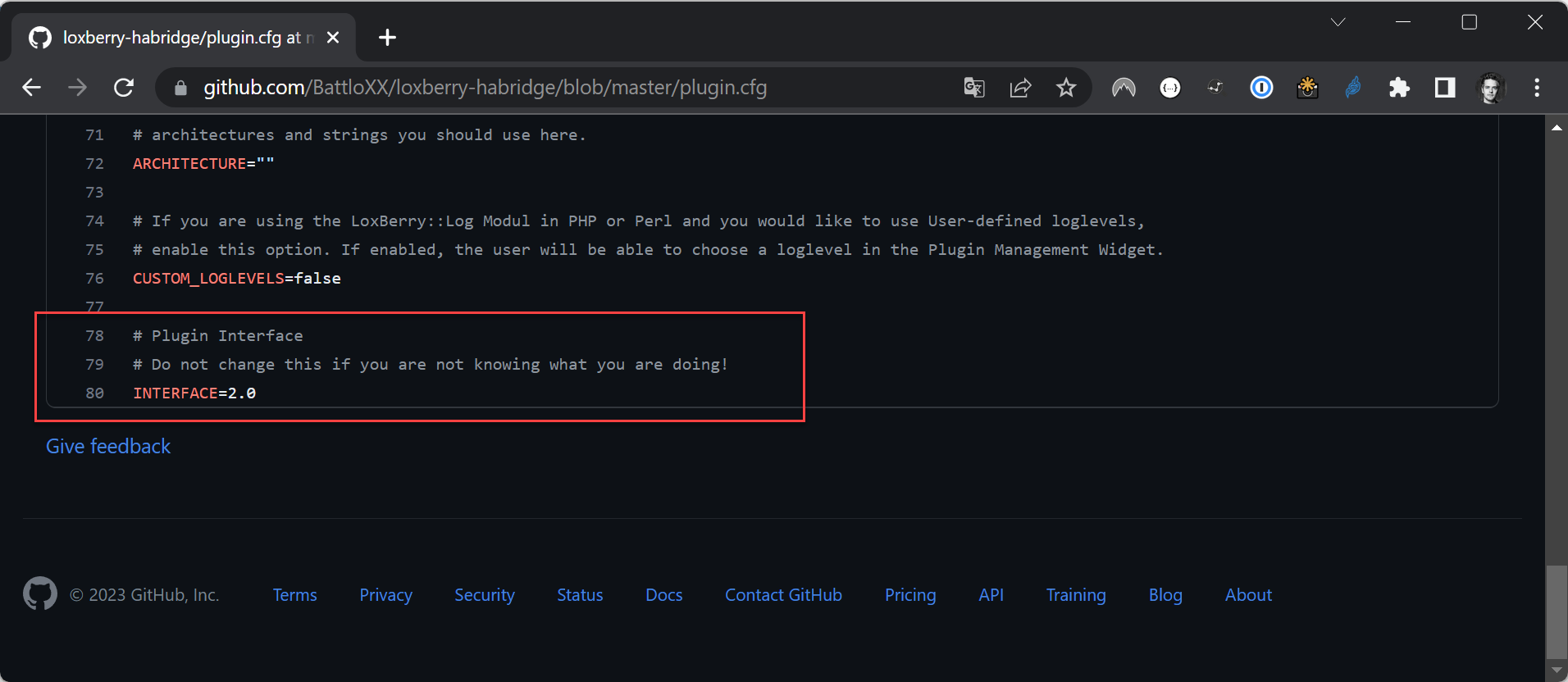Open the API footer link
This screenshot has width=1568, height=682.
coord(991,595)
